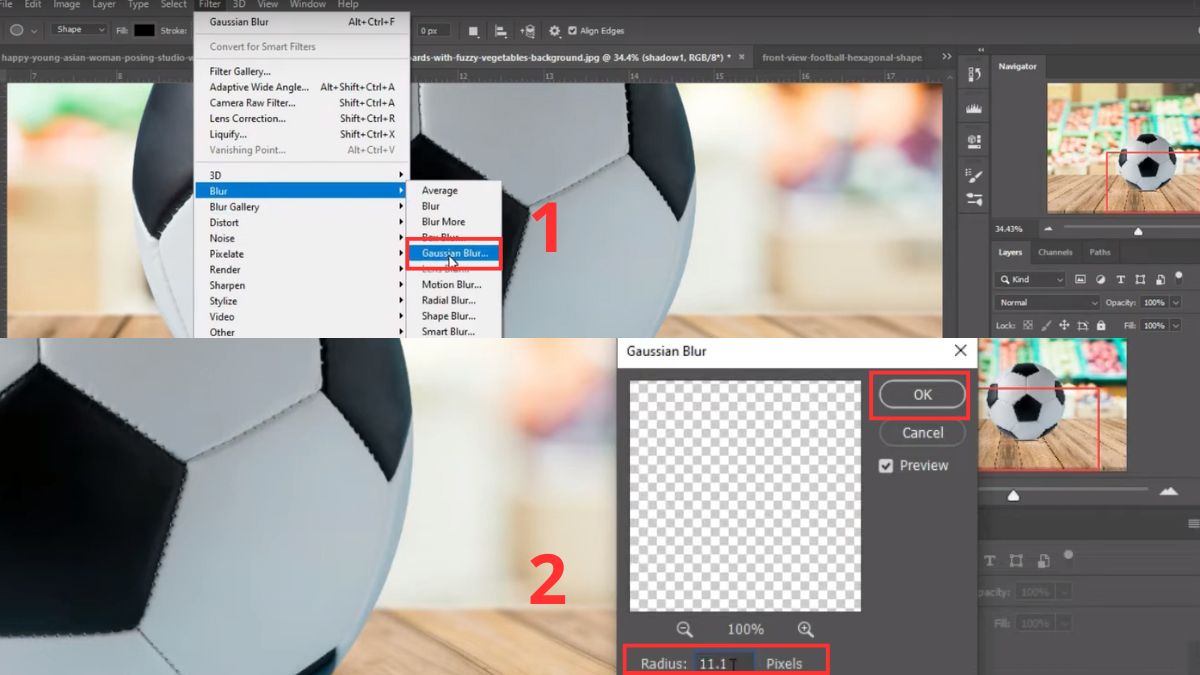Open front-view-football-hexagonal-shape document tab
The image size is (1200, 675).
click(x=842, y=58)
